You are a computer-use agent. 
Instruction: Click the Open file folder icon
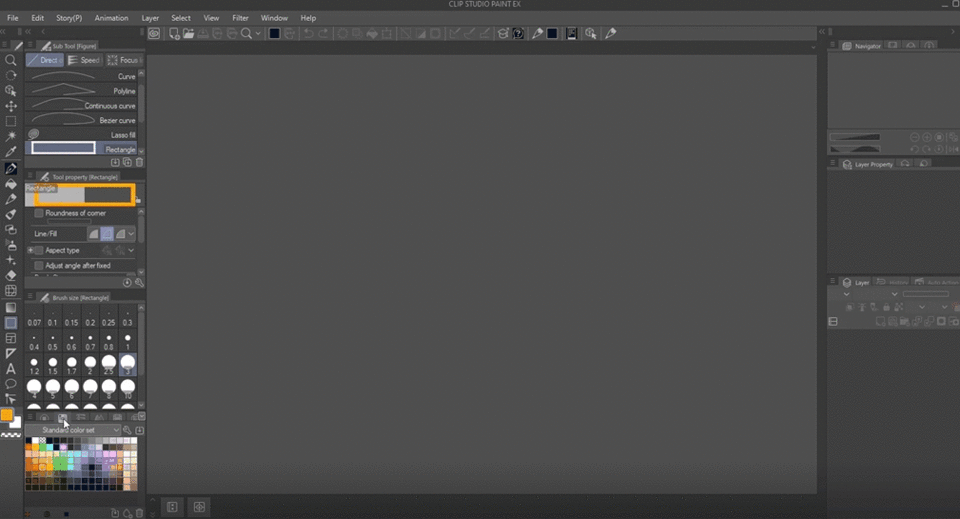(x=188, y=34)
